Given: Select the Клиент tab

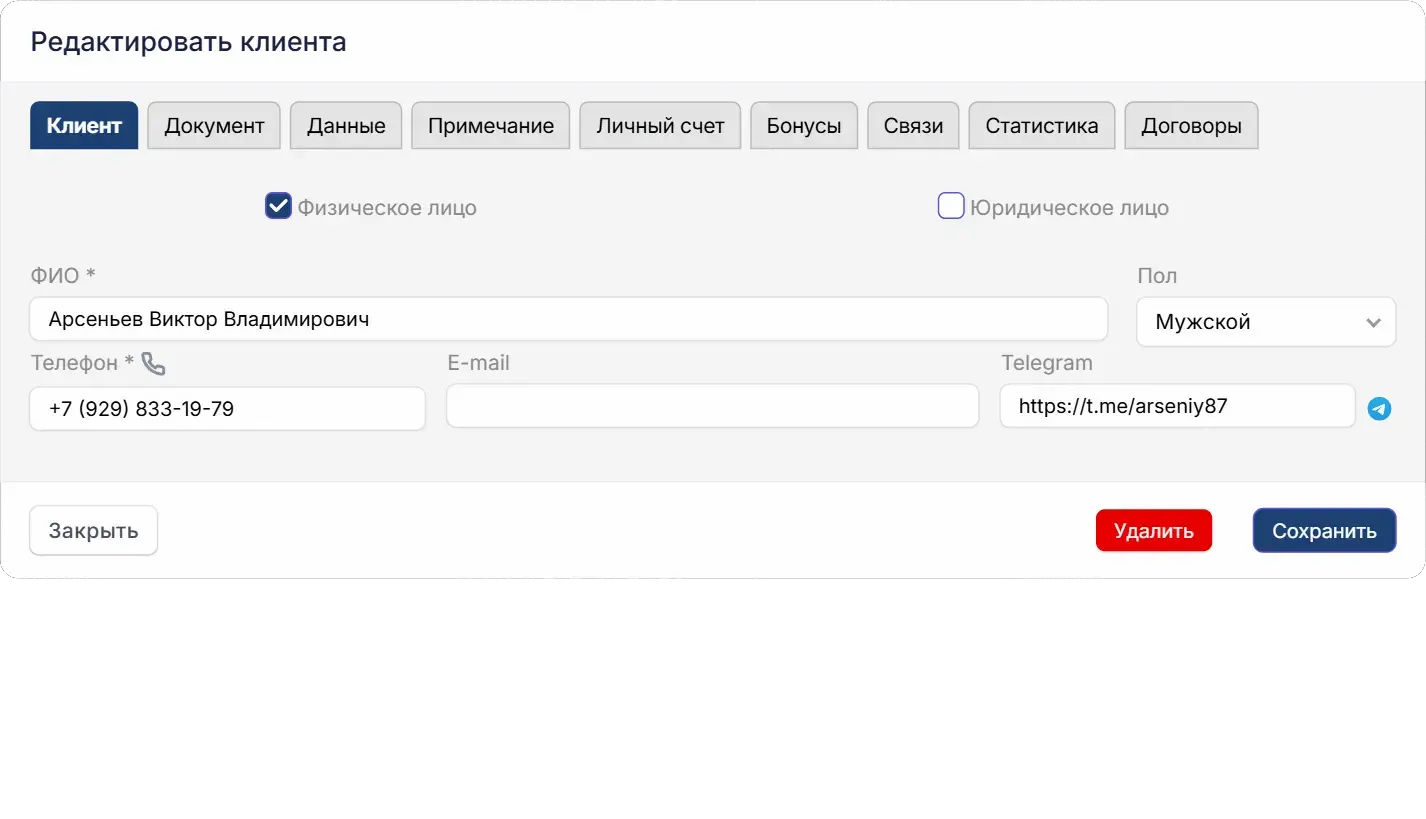Looking at the screenshot, I should [x=84, y=126].
